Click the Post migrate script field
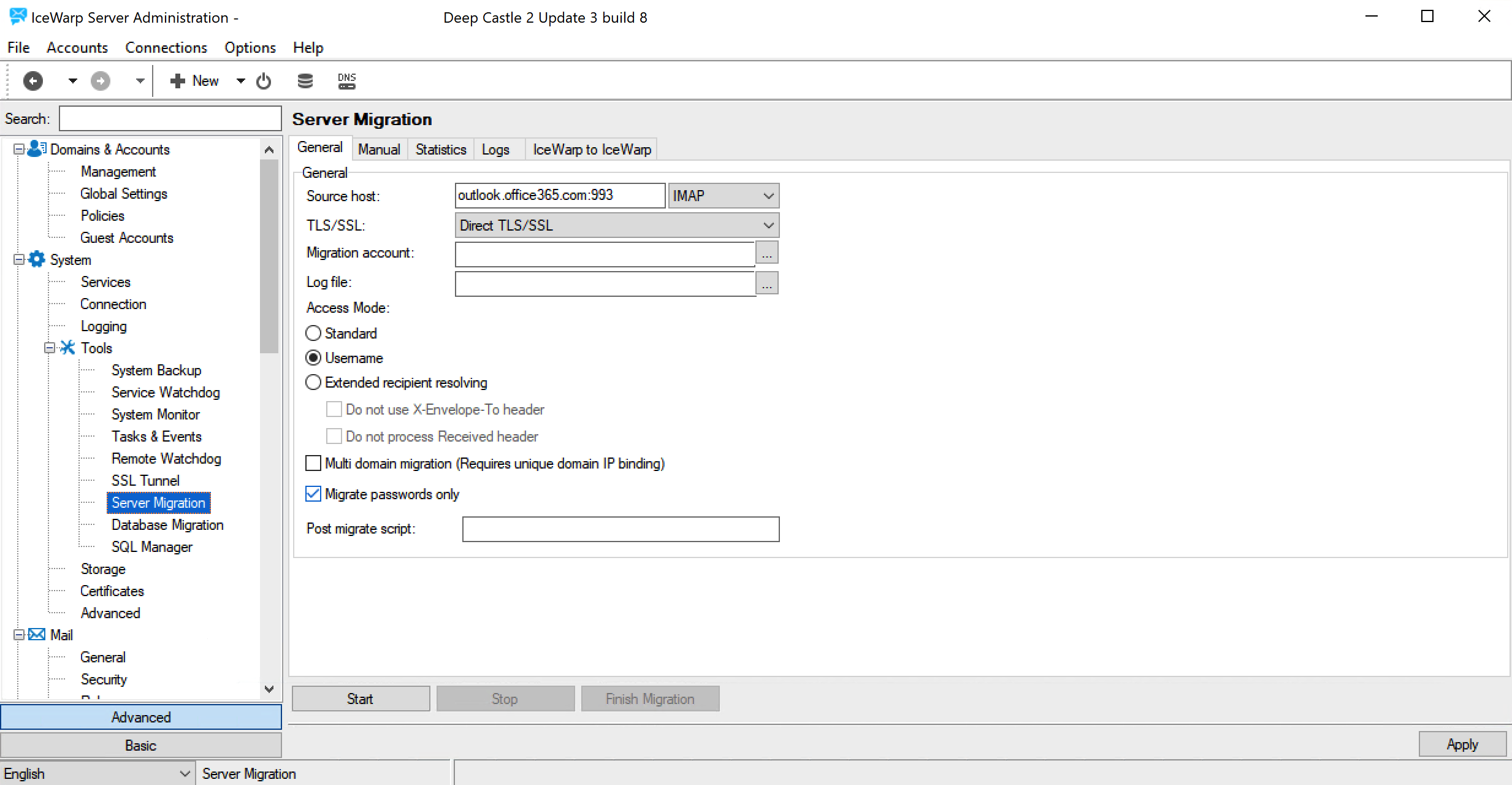This screenshot has height=785, width=1512. click(x=620, y=529)
